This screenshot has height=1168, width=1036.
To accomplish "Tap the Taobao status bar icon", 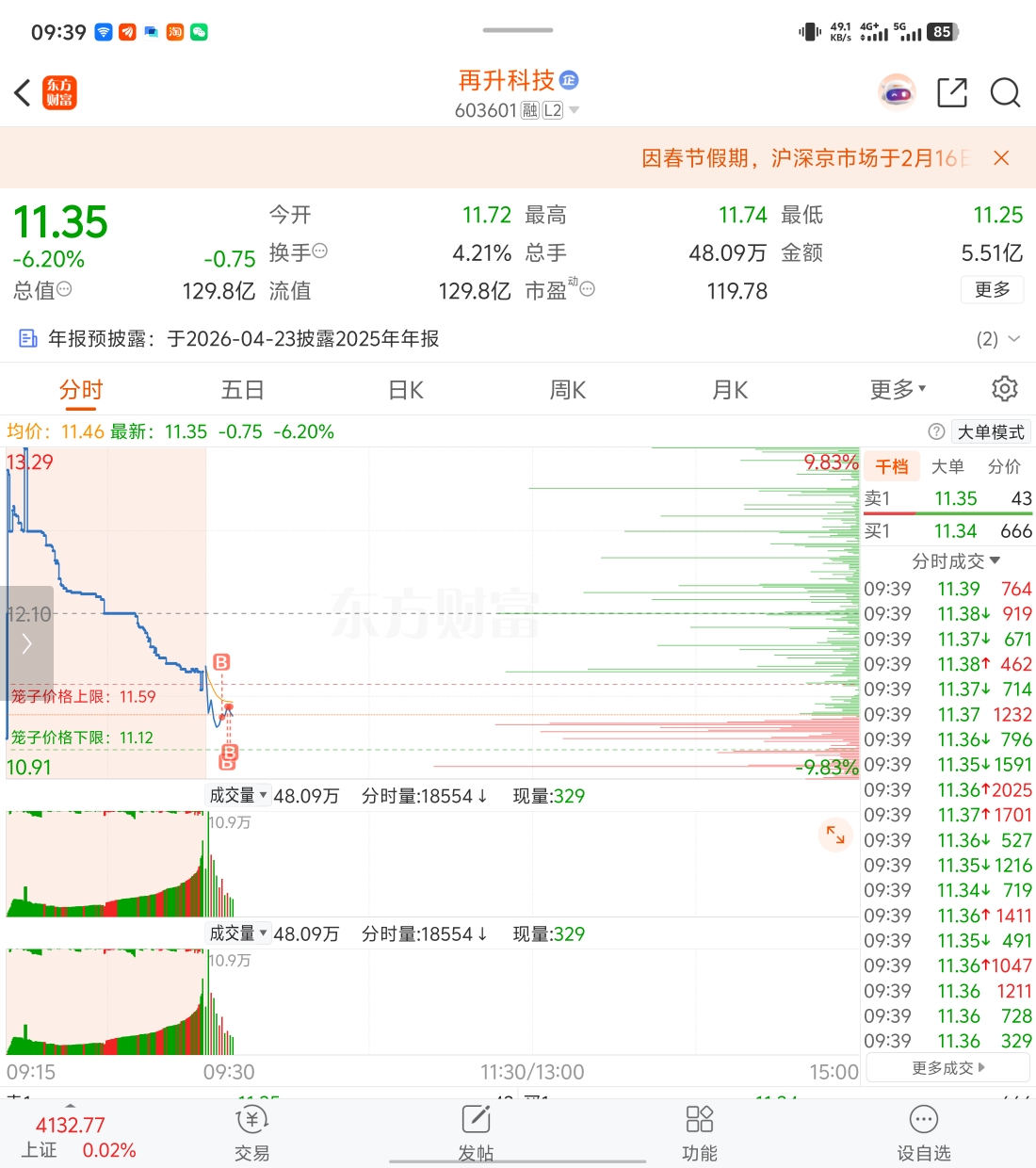I will tap(175, 32).
